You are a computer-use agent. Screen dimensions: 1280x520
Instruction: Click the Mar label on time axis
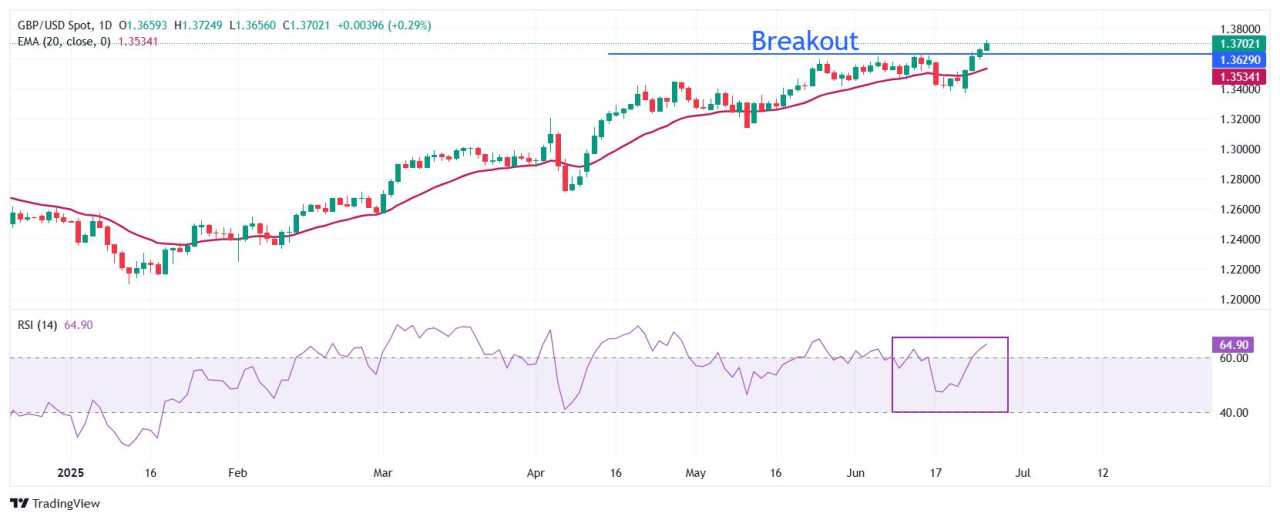pyautogui.click(x=383, y=471)
